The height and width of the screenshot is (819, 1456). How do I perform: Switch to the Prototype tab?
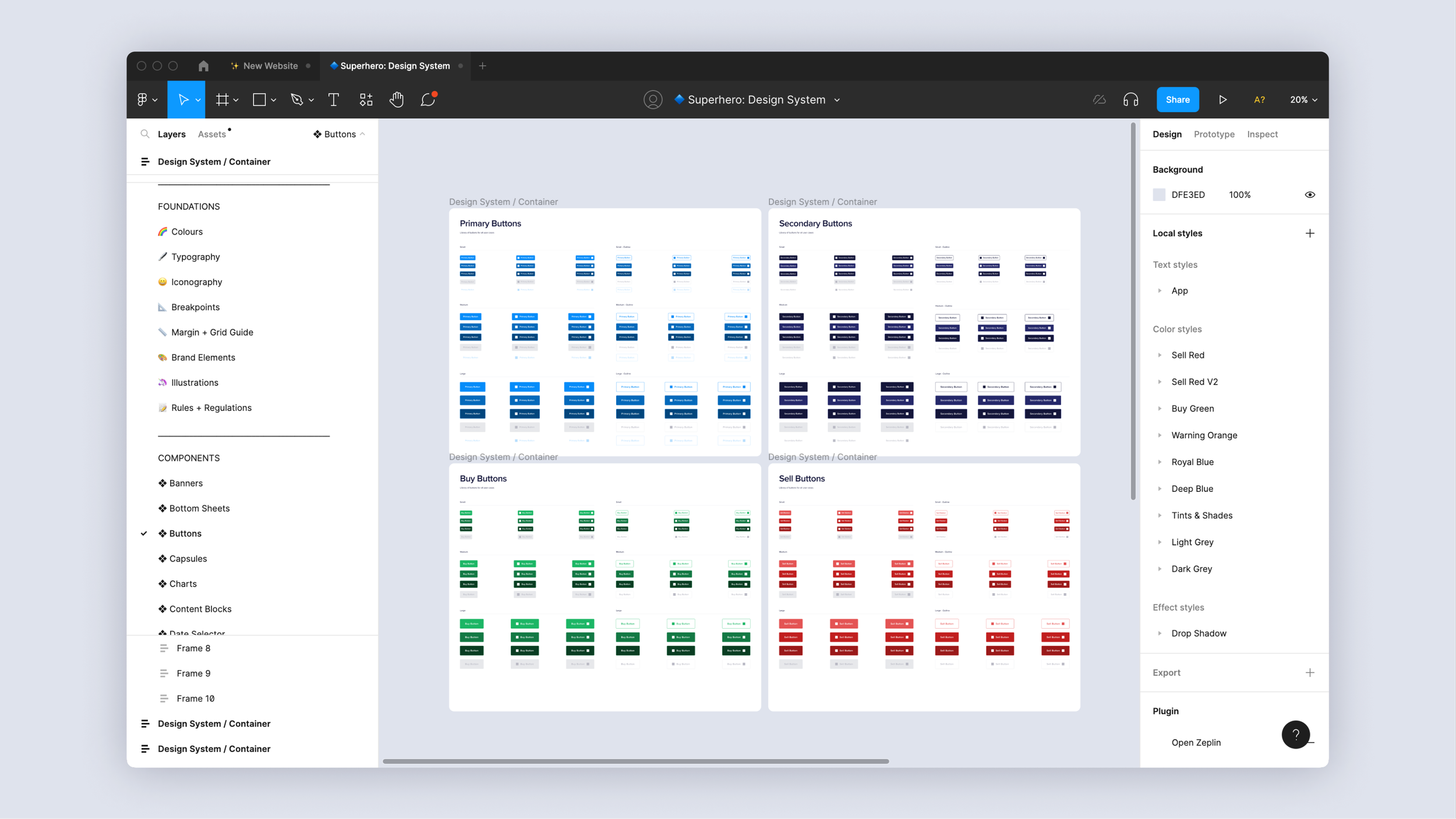[x=1214, y=134]
